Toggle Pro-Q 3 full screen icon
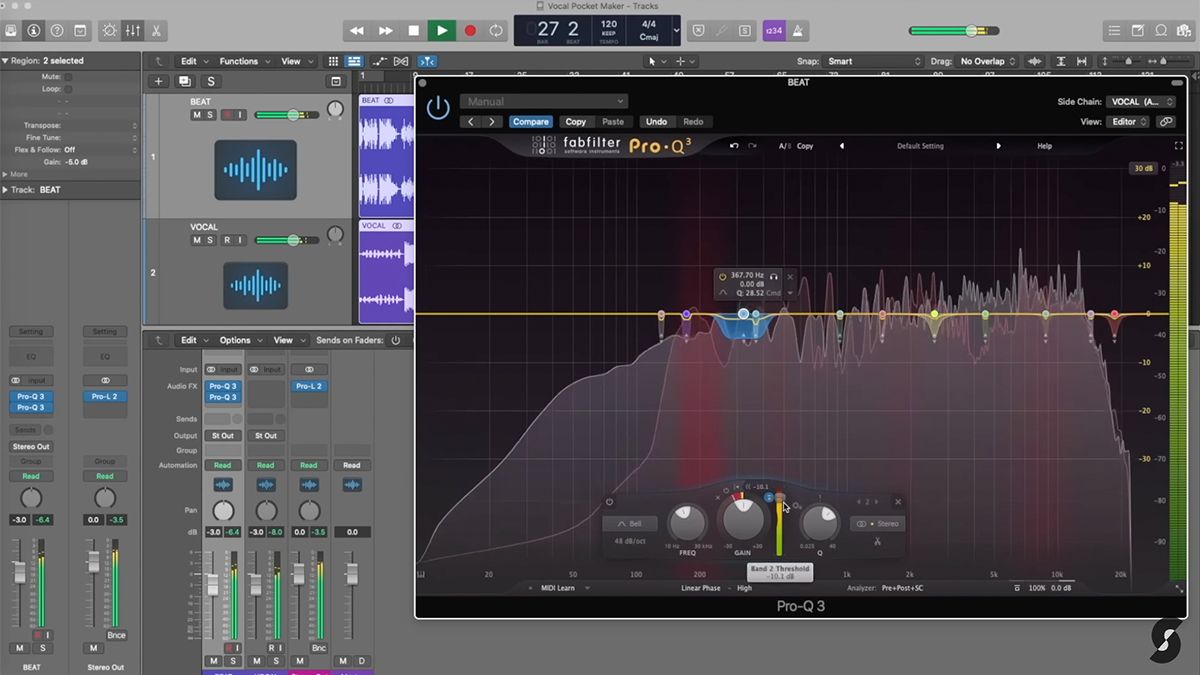 (x=1179, y=146)
